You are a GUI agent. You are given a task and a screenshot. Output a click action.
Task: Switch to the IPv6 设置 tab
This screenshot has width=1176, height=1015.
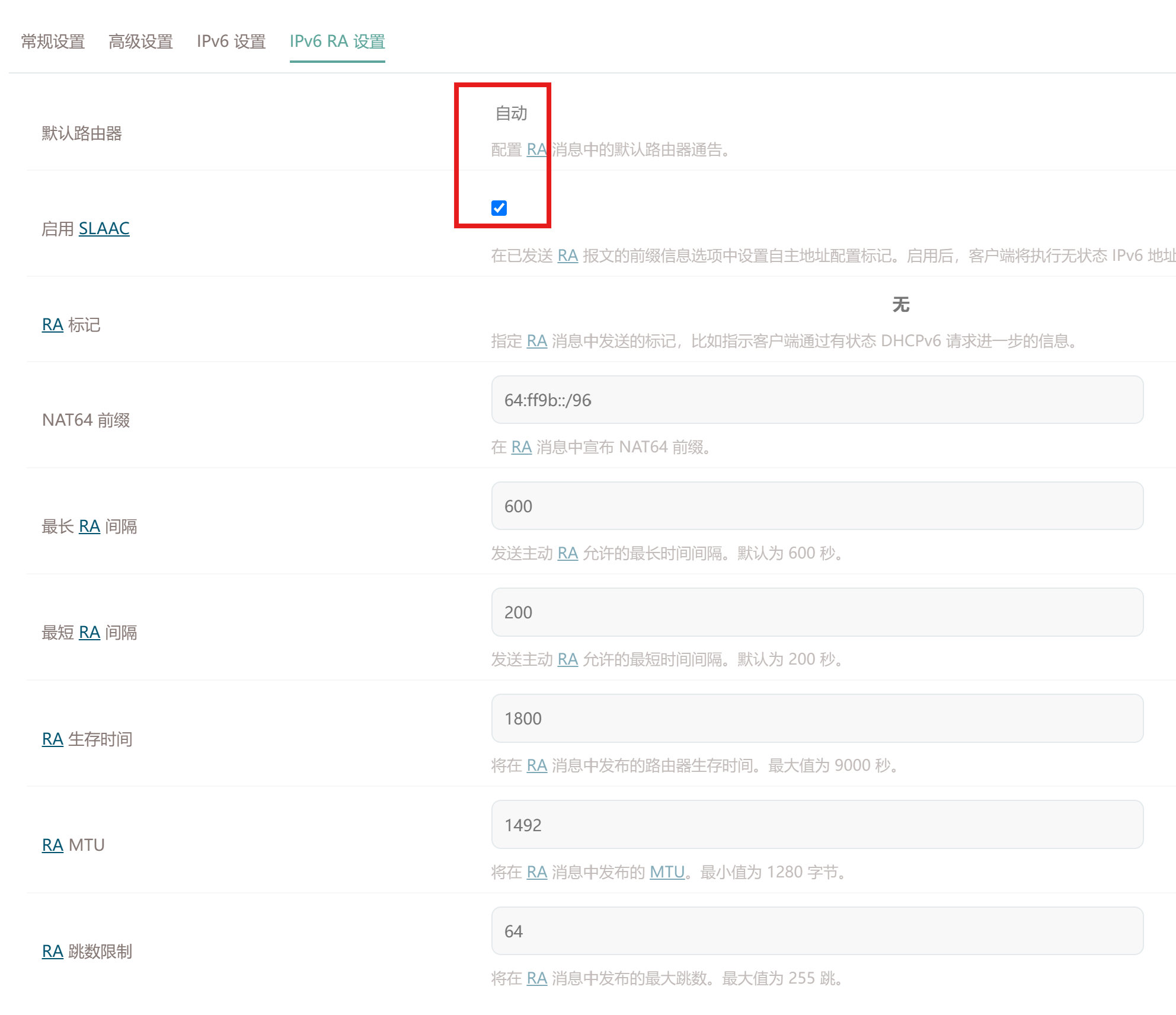click(x=231, y=42)
